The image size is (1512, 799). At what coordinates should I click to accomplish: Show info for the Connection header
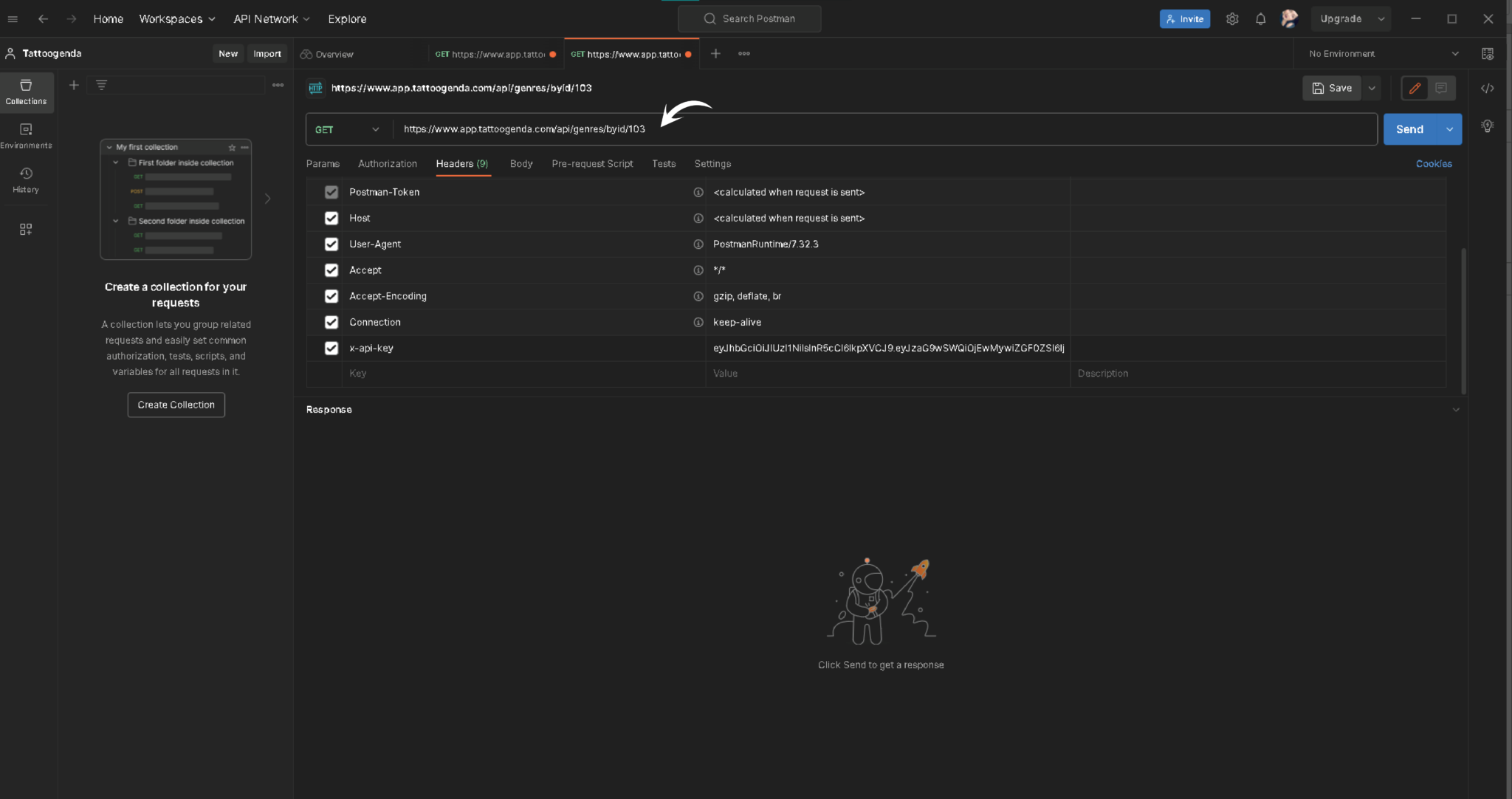tap(698, 323)
